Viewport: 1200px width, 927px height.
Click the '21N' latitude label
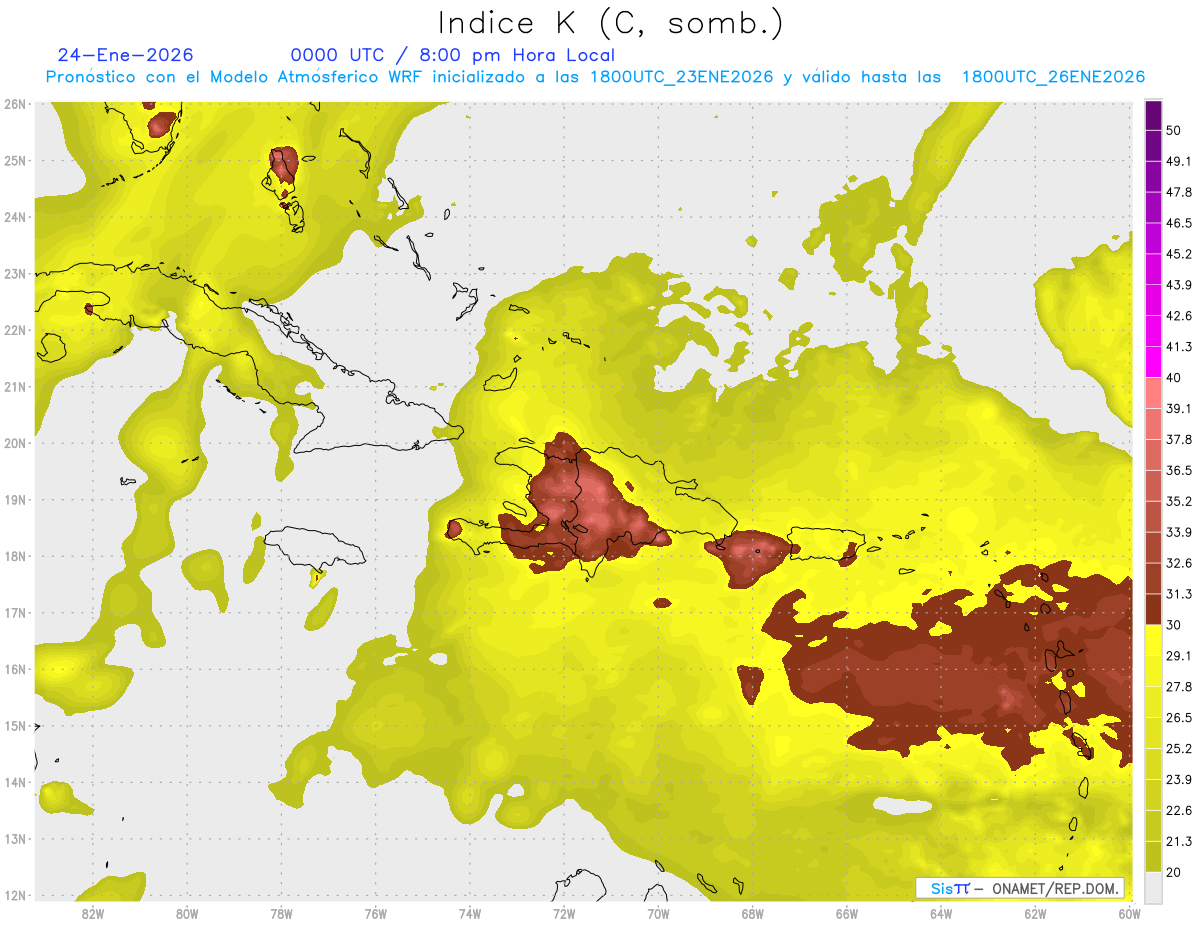[14, 387]
